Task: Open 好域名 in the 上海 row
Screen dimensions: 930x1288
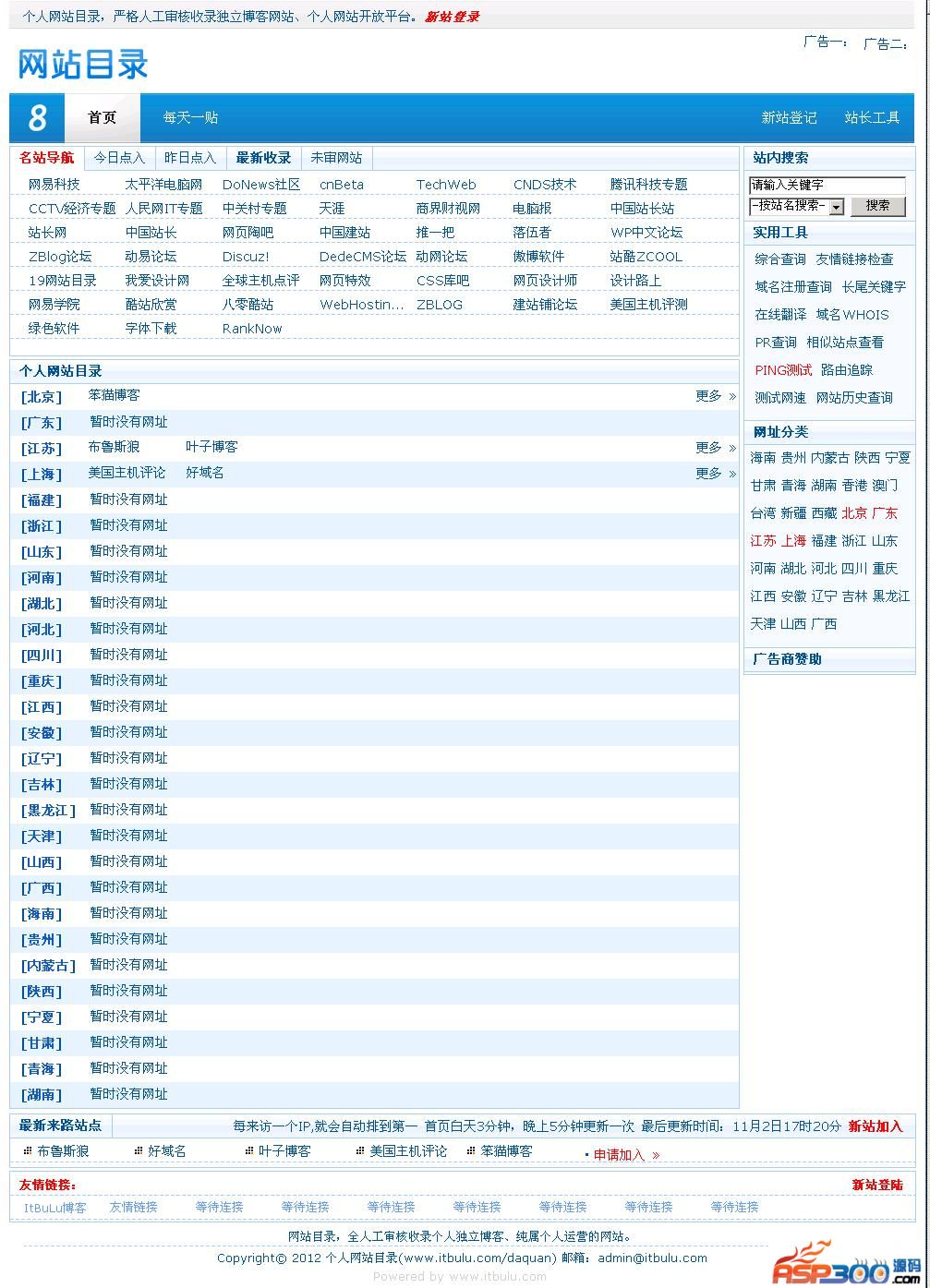Action: tap(205, 473)
